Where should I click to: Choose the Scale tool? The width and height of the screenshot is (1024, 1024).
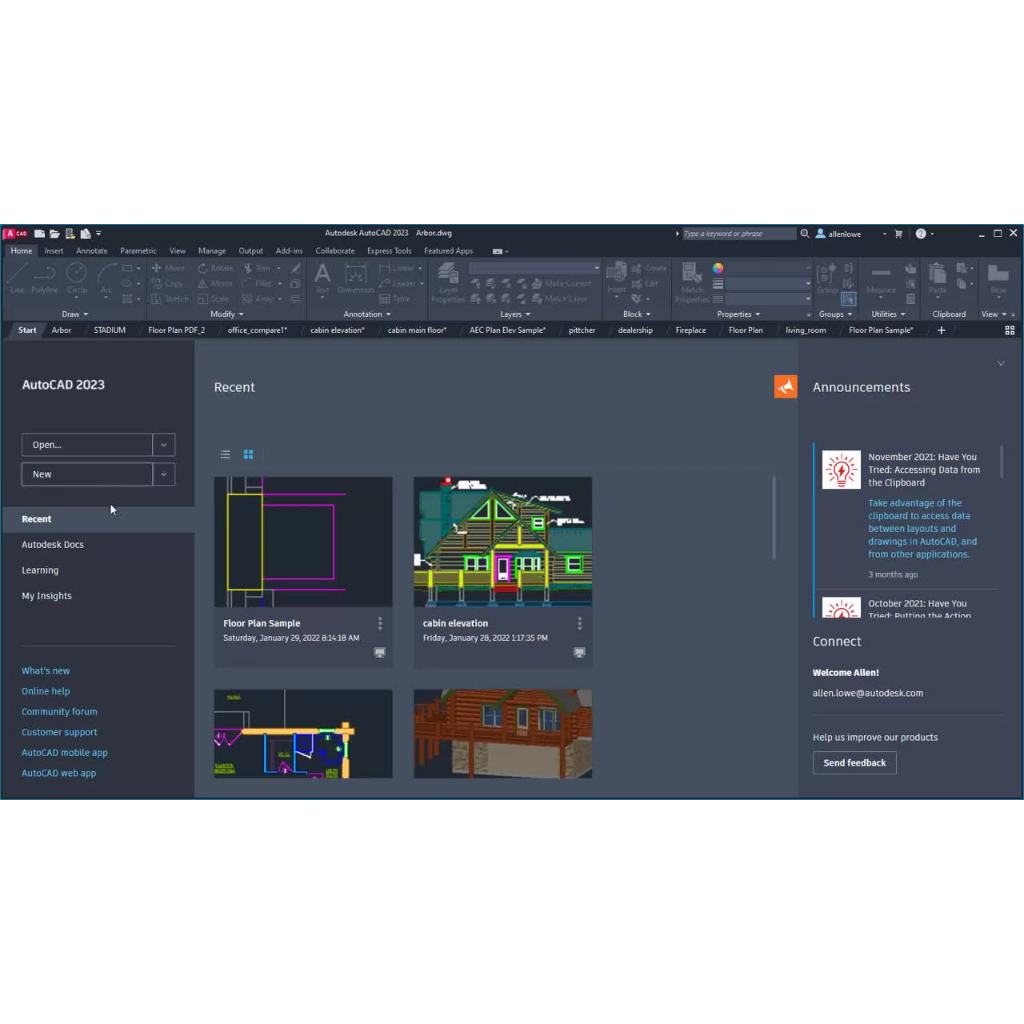coord(214,299)
